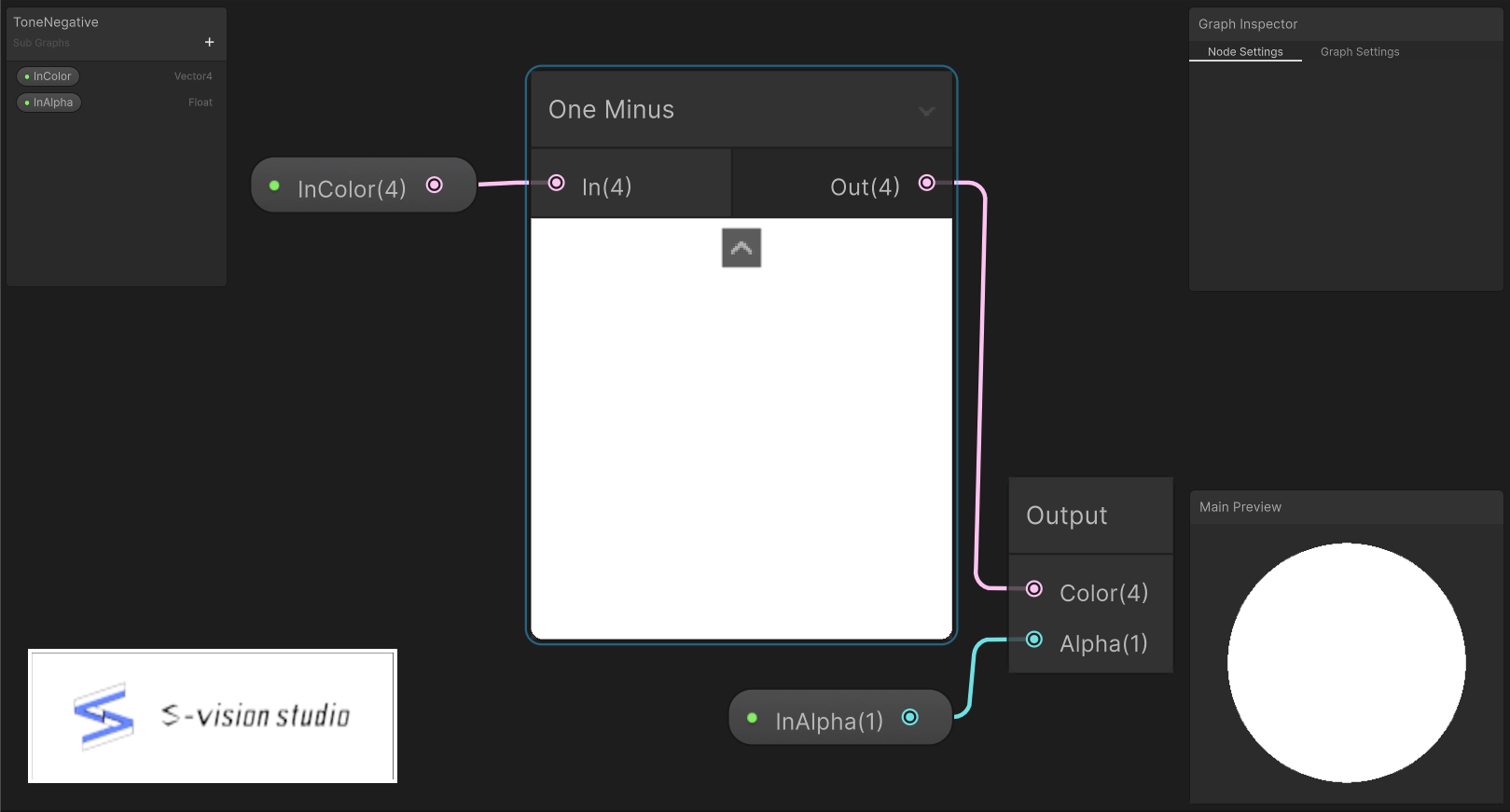This screenshot has width=1510, height=812.
Task: Click the In(4) port label
Action: 607,187
